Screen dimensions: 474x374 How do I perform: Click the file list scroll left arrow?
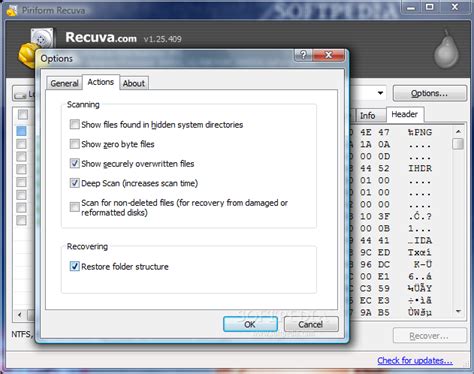[x=20, y=315]
